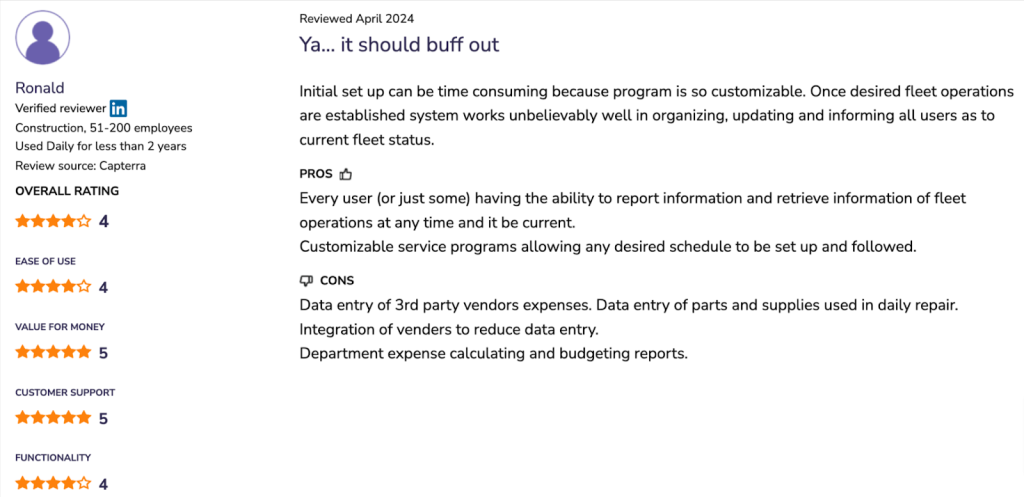Click the Overall Rating star row
Viewport: 1024px width, 497px height.
pyautogui.click(x=53, y=221)
